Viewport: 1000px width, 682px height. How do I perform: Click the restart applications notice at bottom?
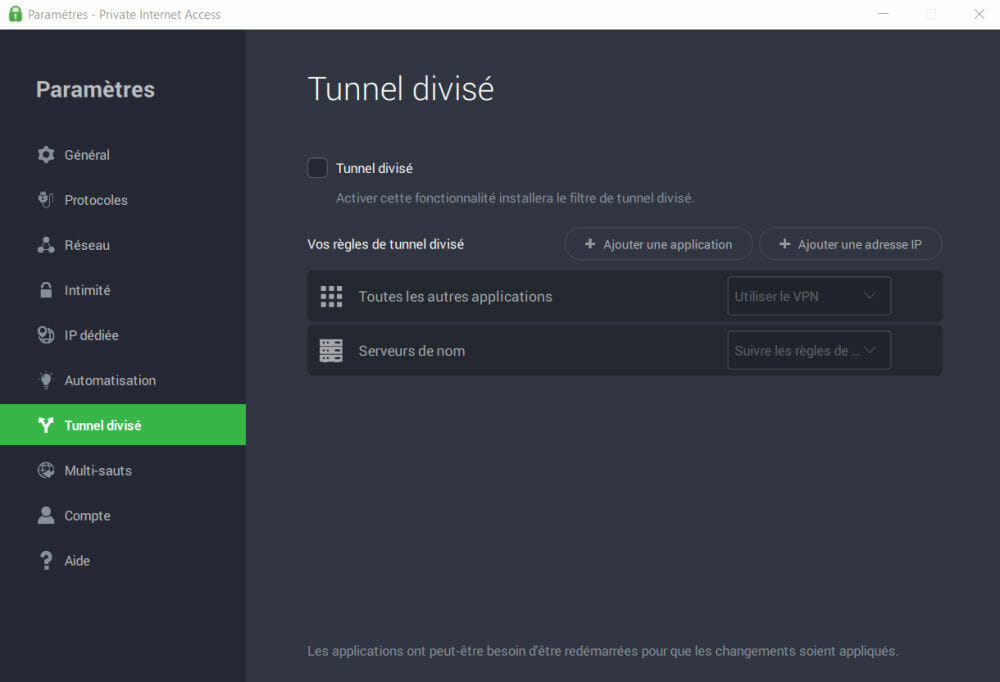(603, 651)
